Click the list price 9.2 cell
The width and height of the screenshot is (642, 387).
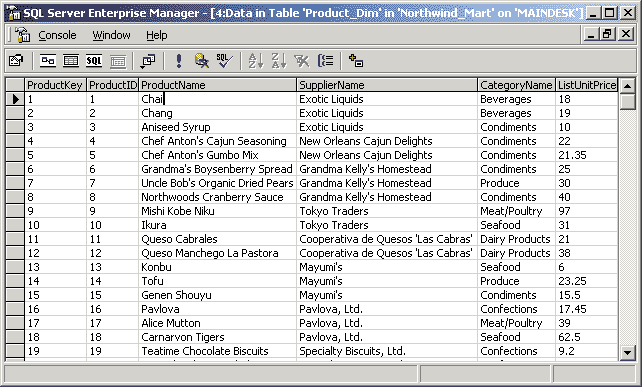[587, 351]
